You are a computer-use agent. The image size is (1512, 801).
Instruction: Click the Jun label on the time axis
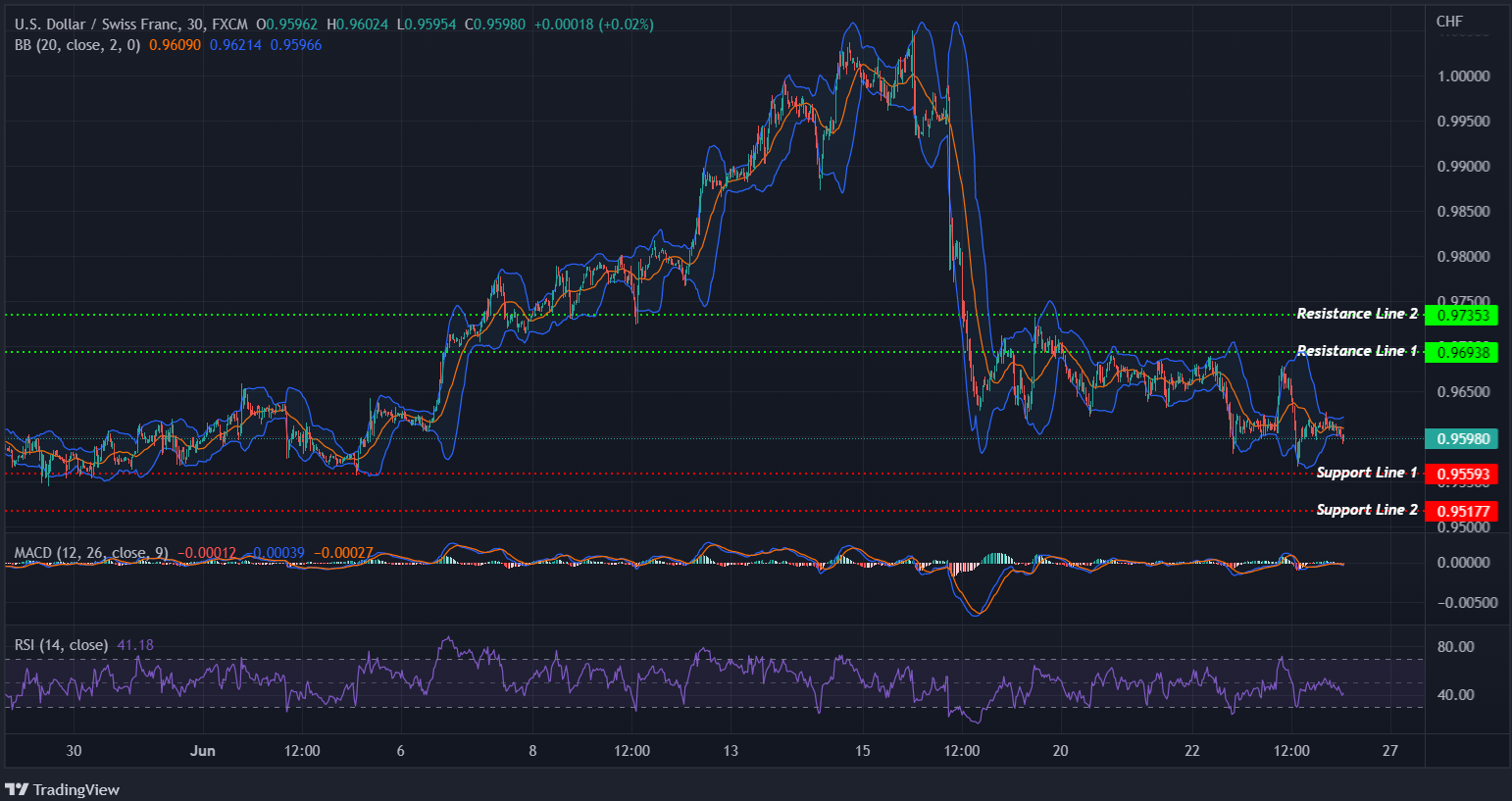(203, 751)
